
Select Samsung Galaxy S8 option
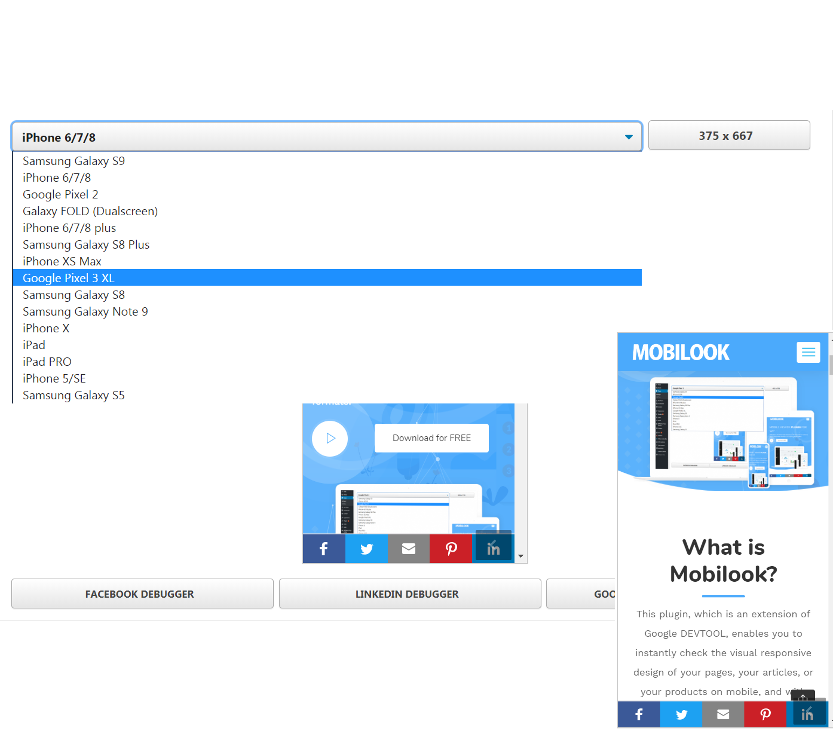[x=327, y=295]
